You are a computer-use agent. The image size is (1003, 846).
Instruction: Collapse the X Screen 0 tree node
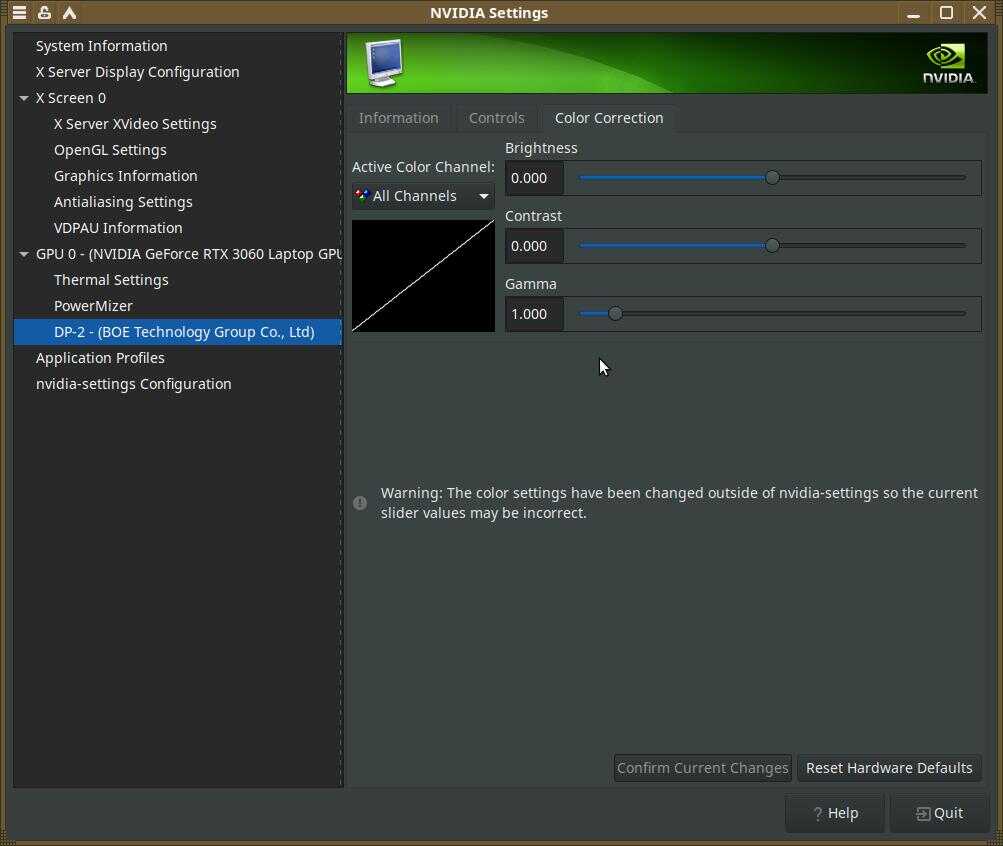click(24, 98)
